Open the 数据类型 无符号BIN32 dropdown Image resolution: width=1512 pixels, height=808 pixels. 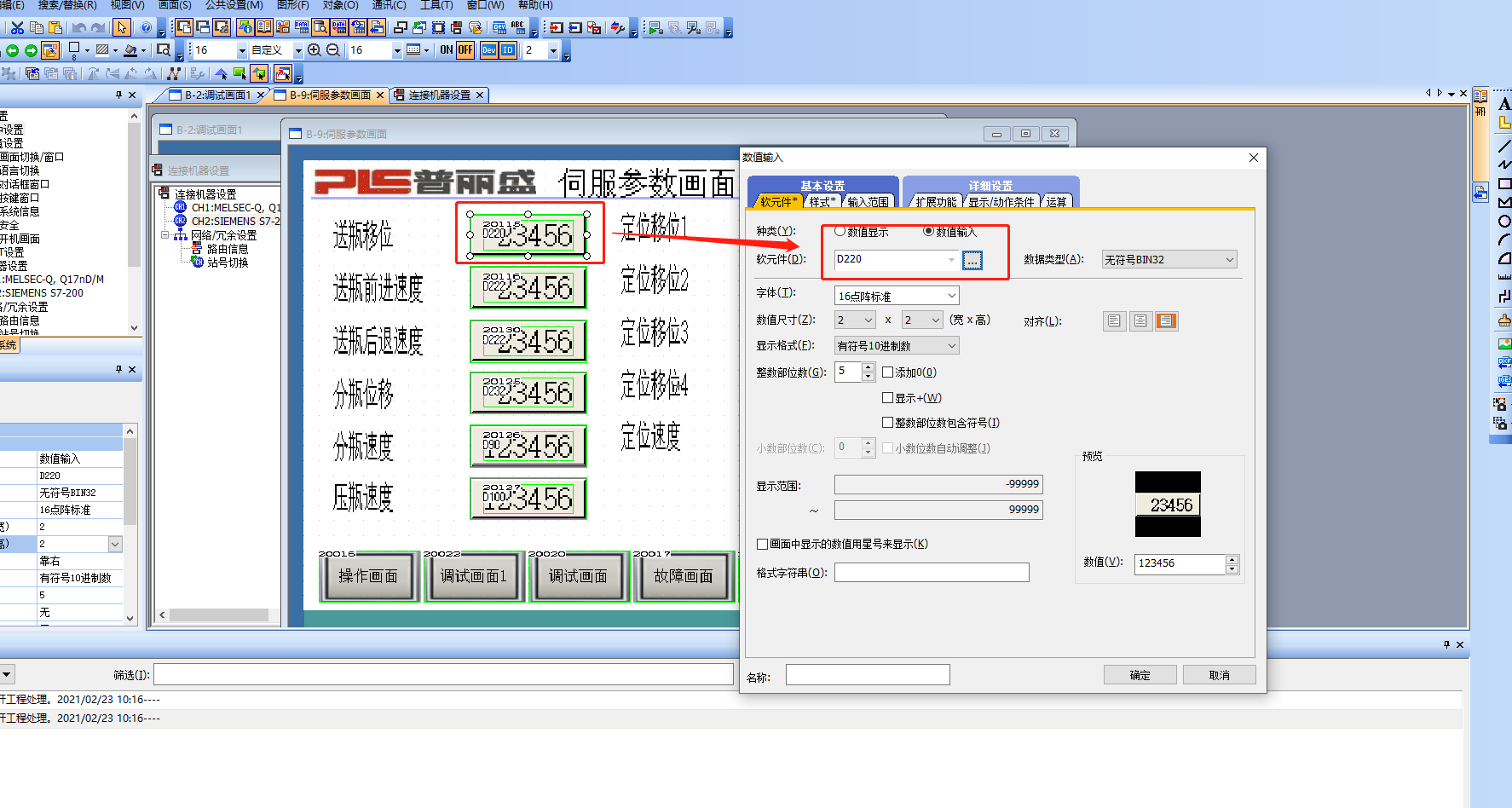tap(1169, 260)
